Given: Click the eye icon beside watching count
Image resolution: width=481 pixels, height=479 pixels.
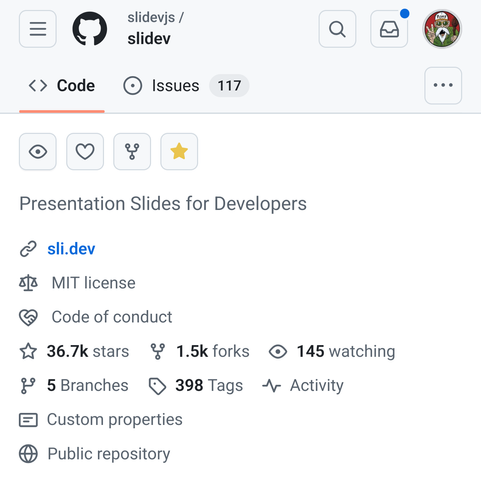Looking at the screenshot, I should click(x=278, y=352).
